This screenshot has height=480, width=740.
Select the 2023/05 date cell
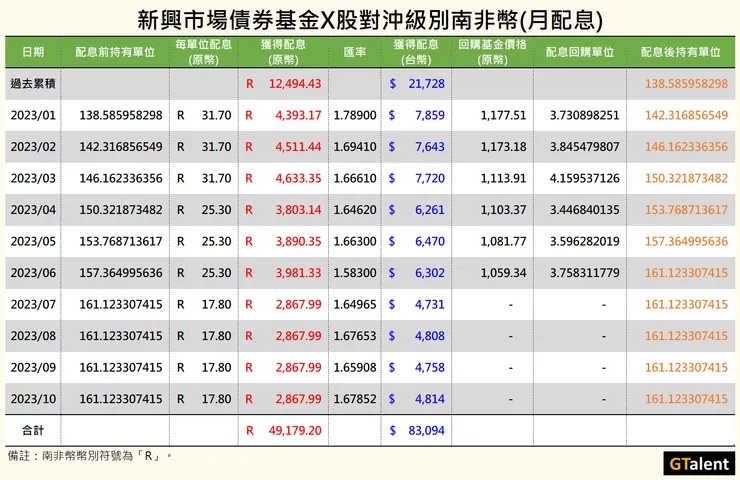33,241
